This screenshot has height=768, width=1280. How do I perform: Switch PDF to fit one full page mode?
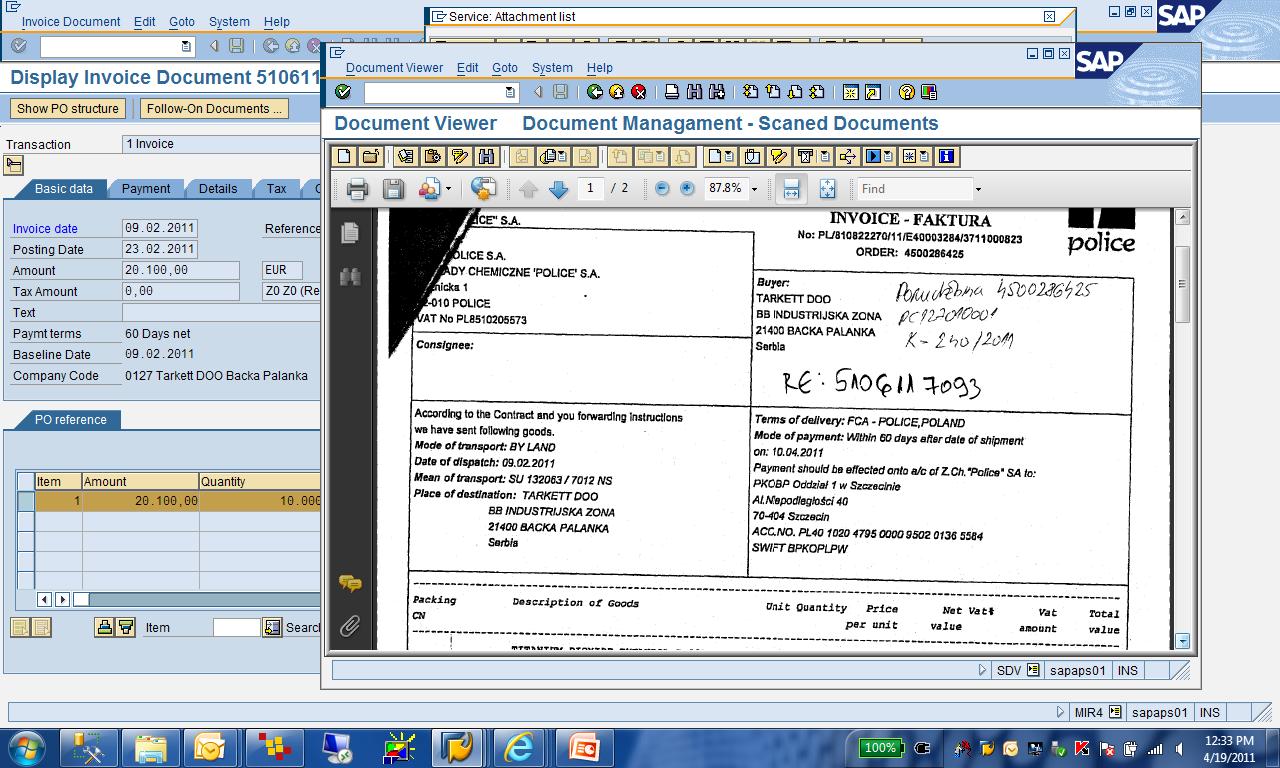point(827,189)
